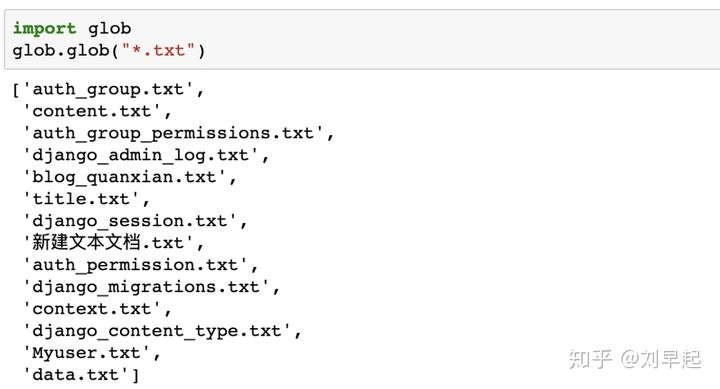
Task: Select 'blog_quanxian.txt' output line
Action: click(x=124, y=177)
